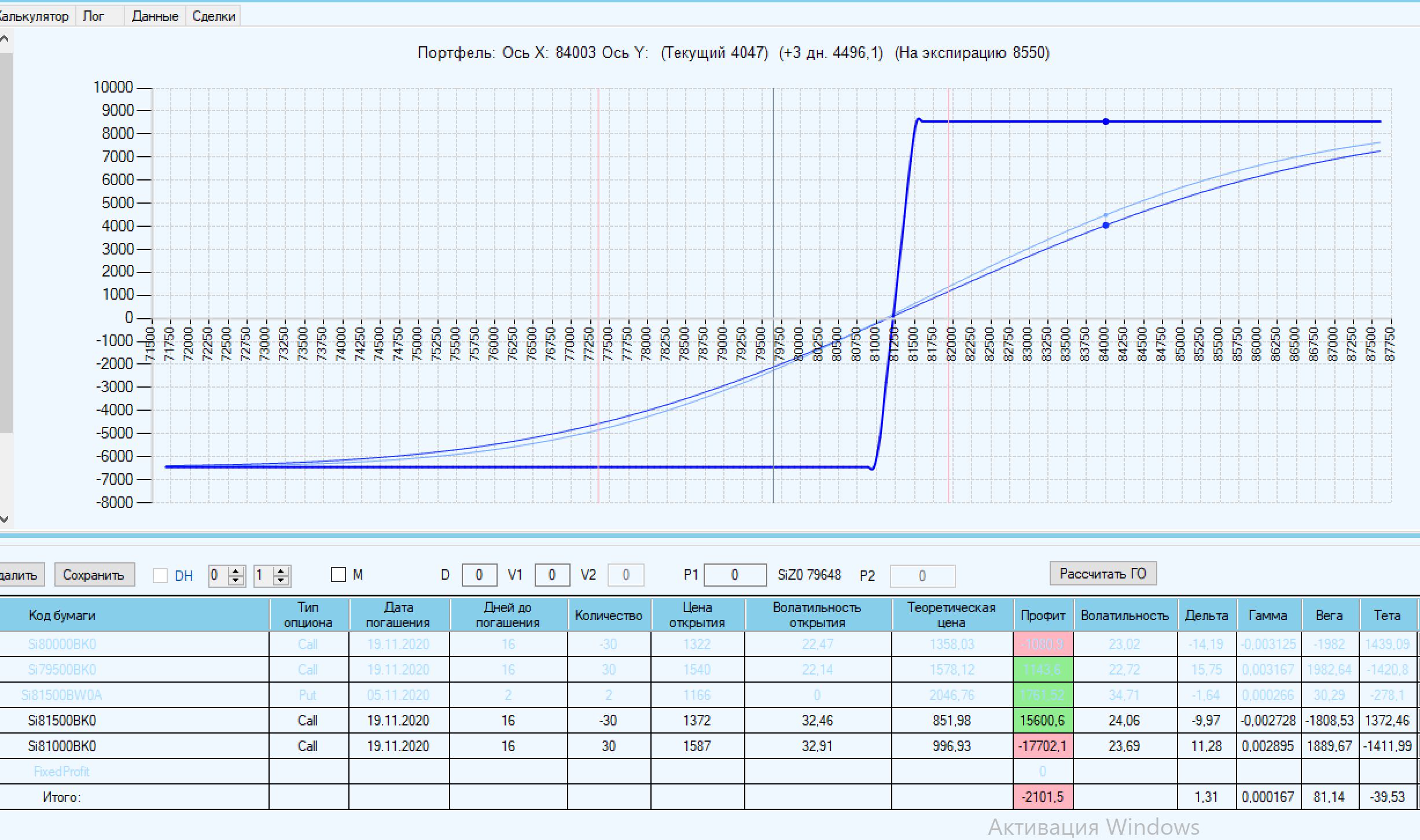Image resolution: width=1420 pixels, height=840 pixels.
Task: Open the Сделки tab
Action: pyautogui.click(x=214, y=16)
